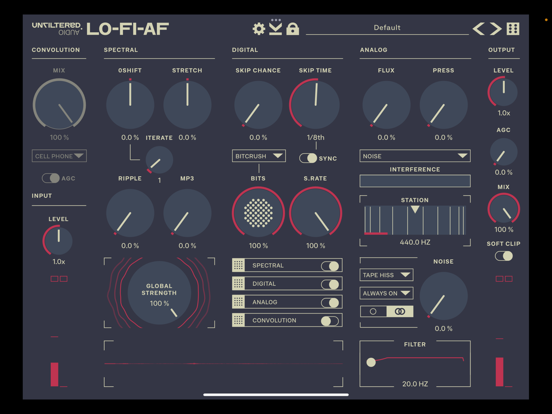The width and height of the screenshot is (552, 414).
Task: Open the Tape Hiss dropdown
Action: pos(387,275)
